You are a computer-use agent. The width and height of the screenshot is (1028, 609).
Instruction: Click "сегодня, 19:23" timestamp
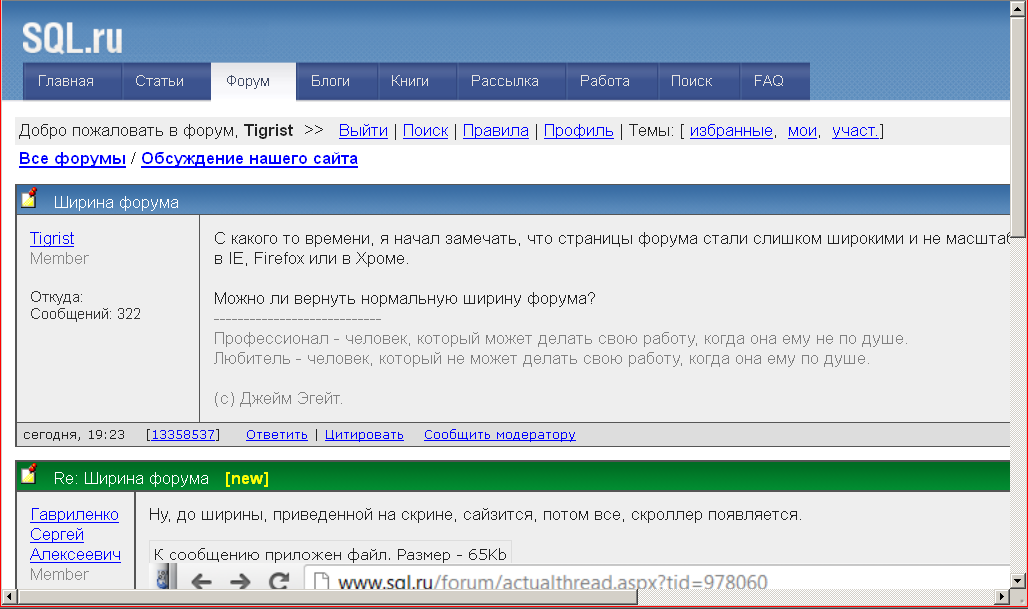click(73, 435)
